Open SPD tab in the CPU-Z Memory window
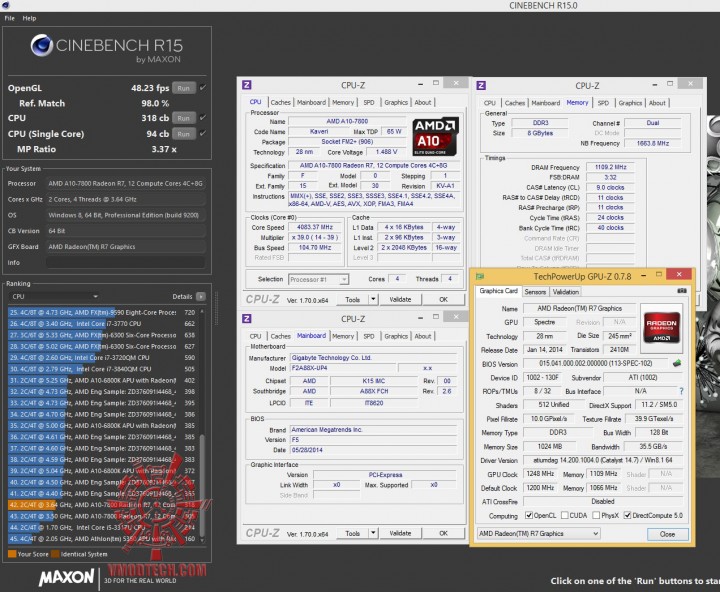 (x=603, y=103)
